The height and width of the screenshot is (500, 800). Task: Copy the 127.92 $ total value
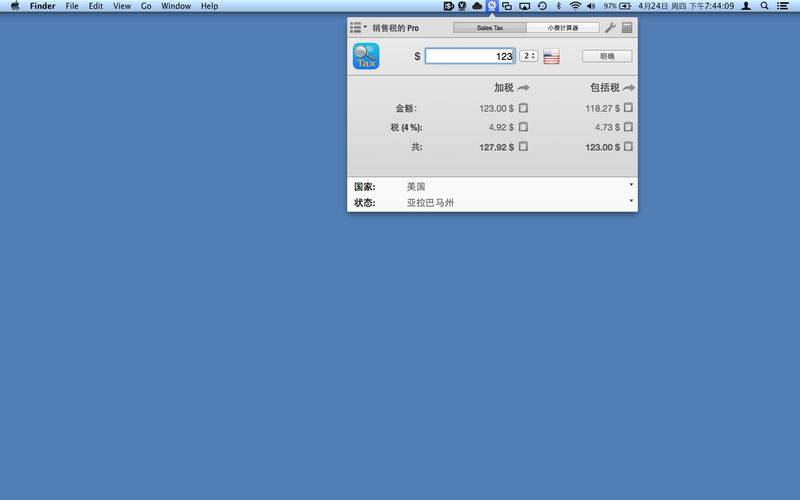click(x=523, y=146)
